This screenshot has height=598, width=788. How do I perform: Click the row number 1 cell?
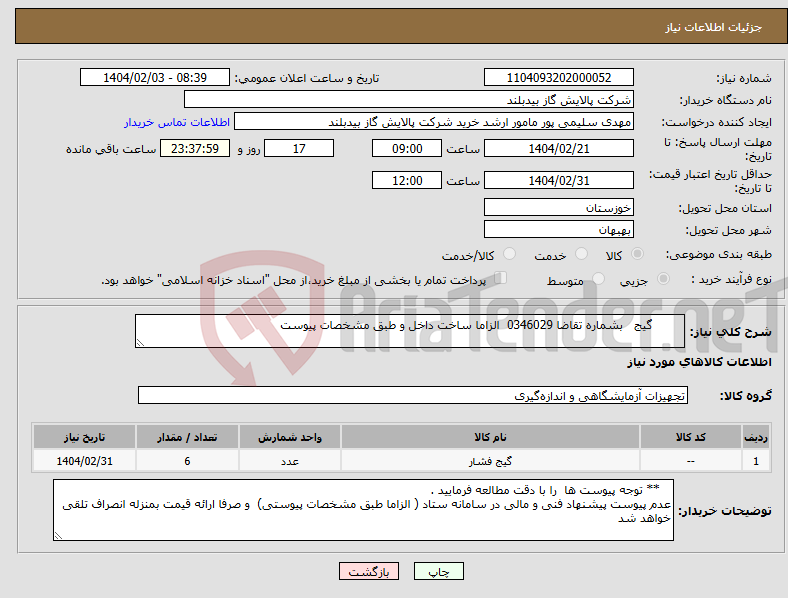click(x=756, y=460)
